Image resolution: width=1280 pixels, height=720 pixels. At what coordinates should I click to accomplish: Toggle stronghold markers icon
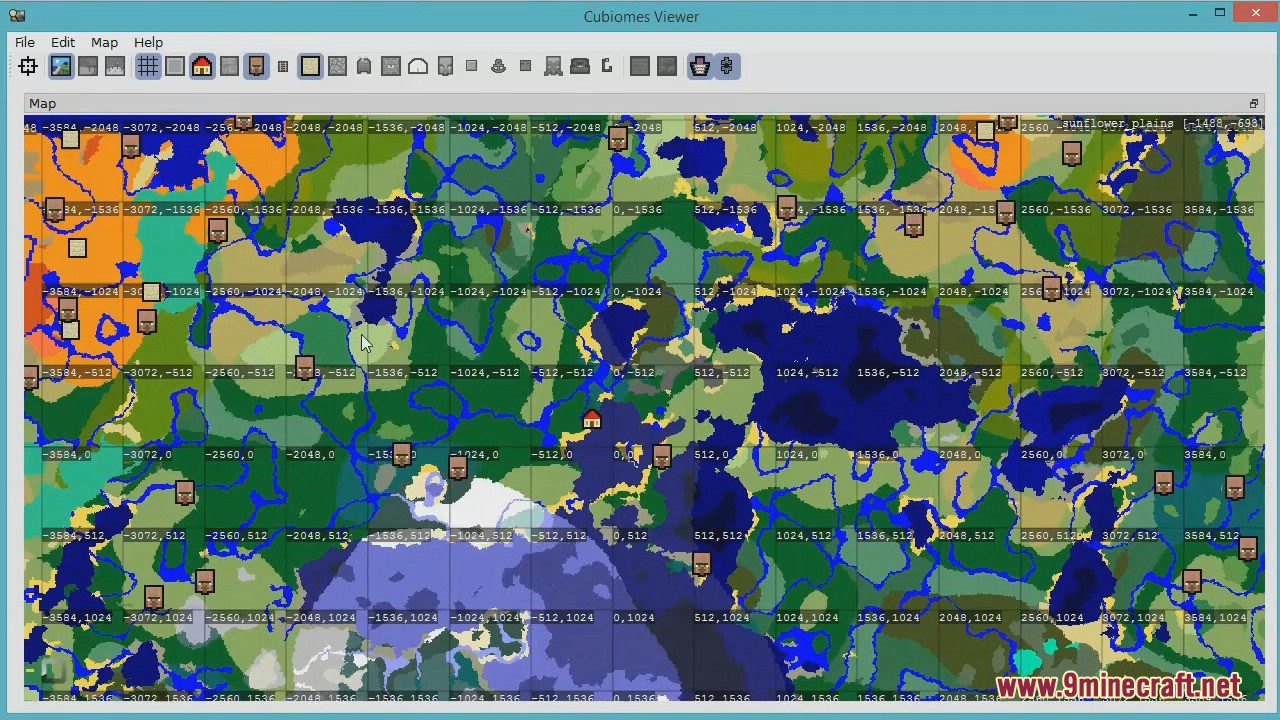(x=229, y=67)
